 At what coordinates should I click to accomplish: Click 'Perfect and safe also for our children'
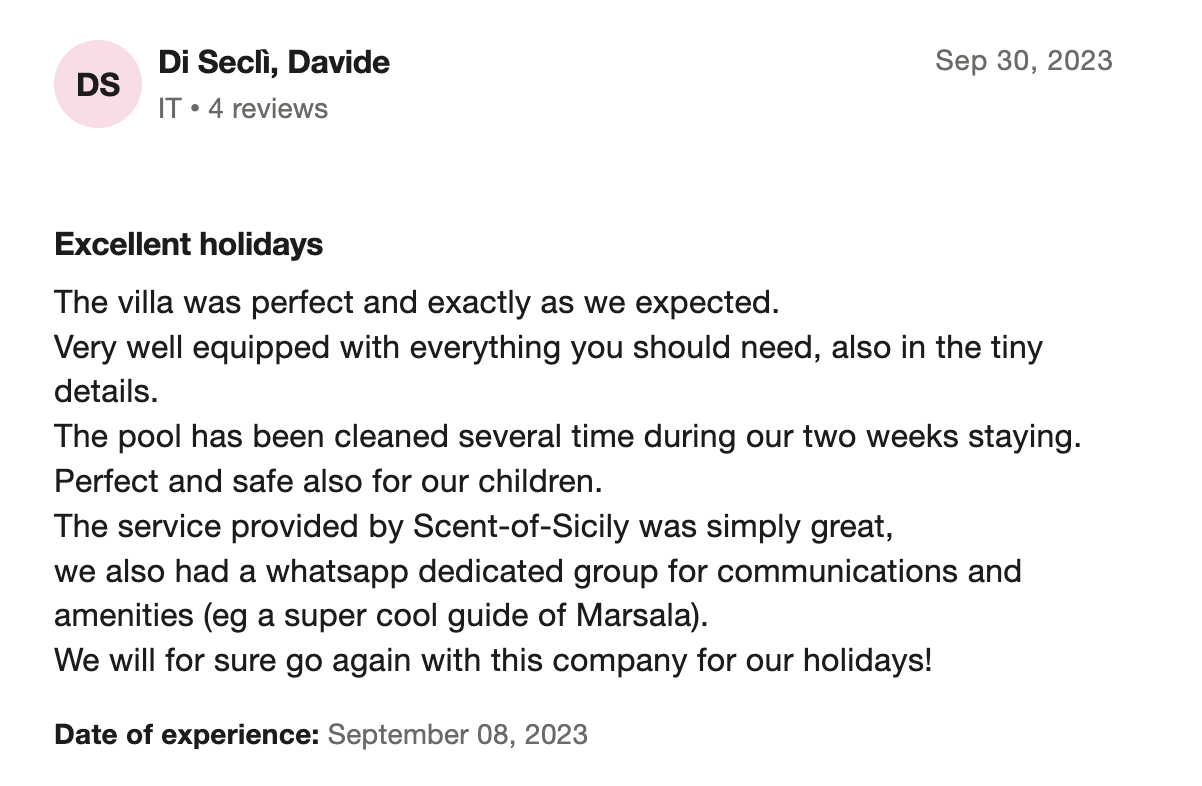click(328, 481)
